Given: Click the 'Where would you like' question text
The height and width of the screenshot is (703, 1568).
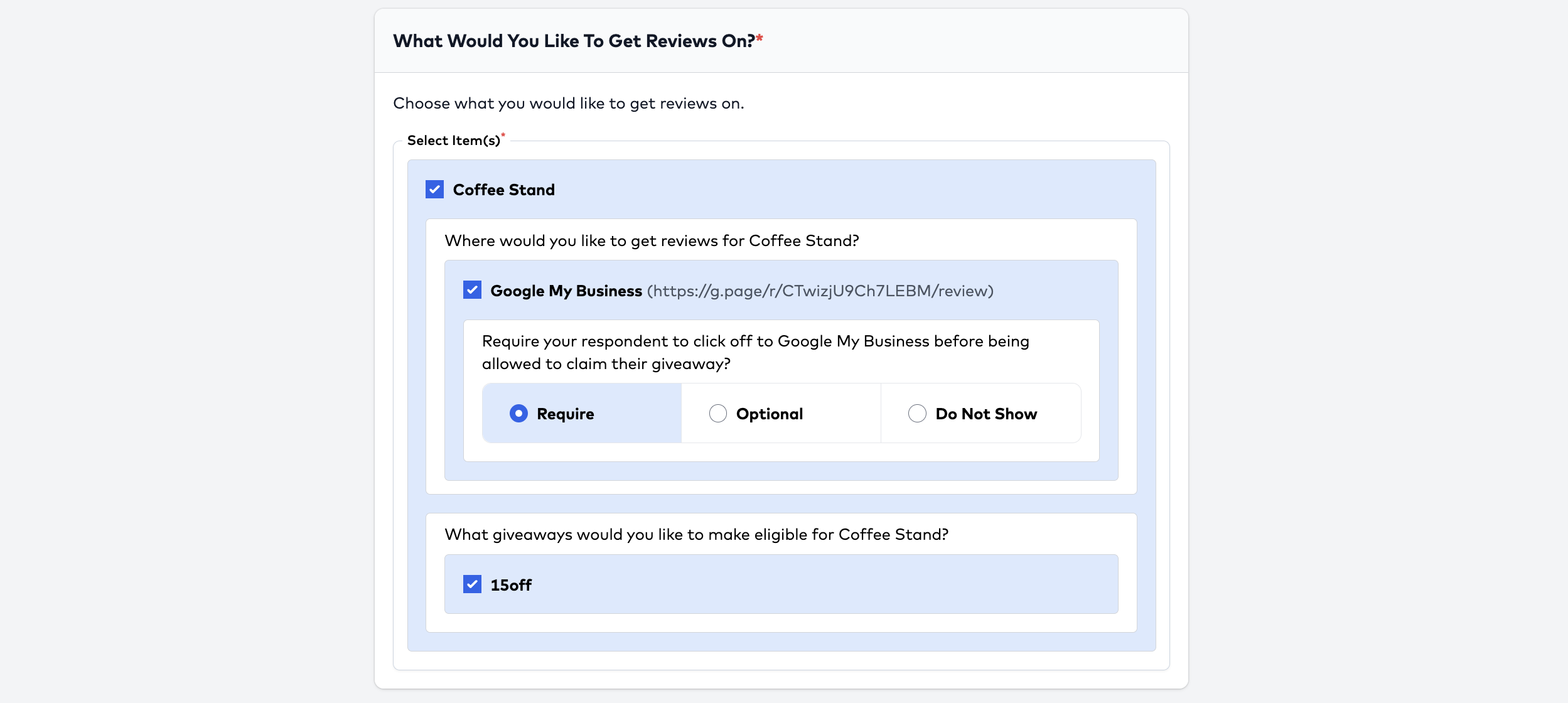Looking at the screenshot, I should click(652, 240).
